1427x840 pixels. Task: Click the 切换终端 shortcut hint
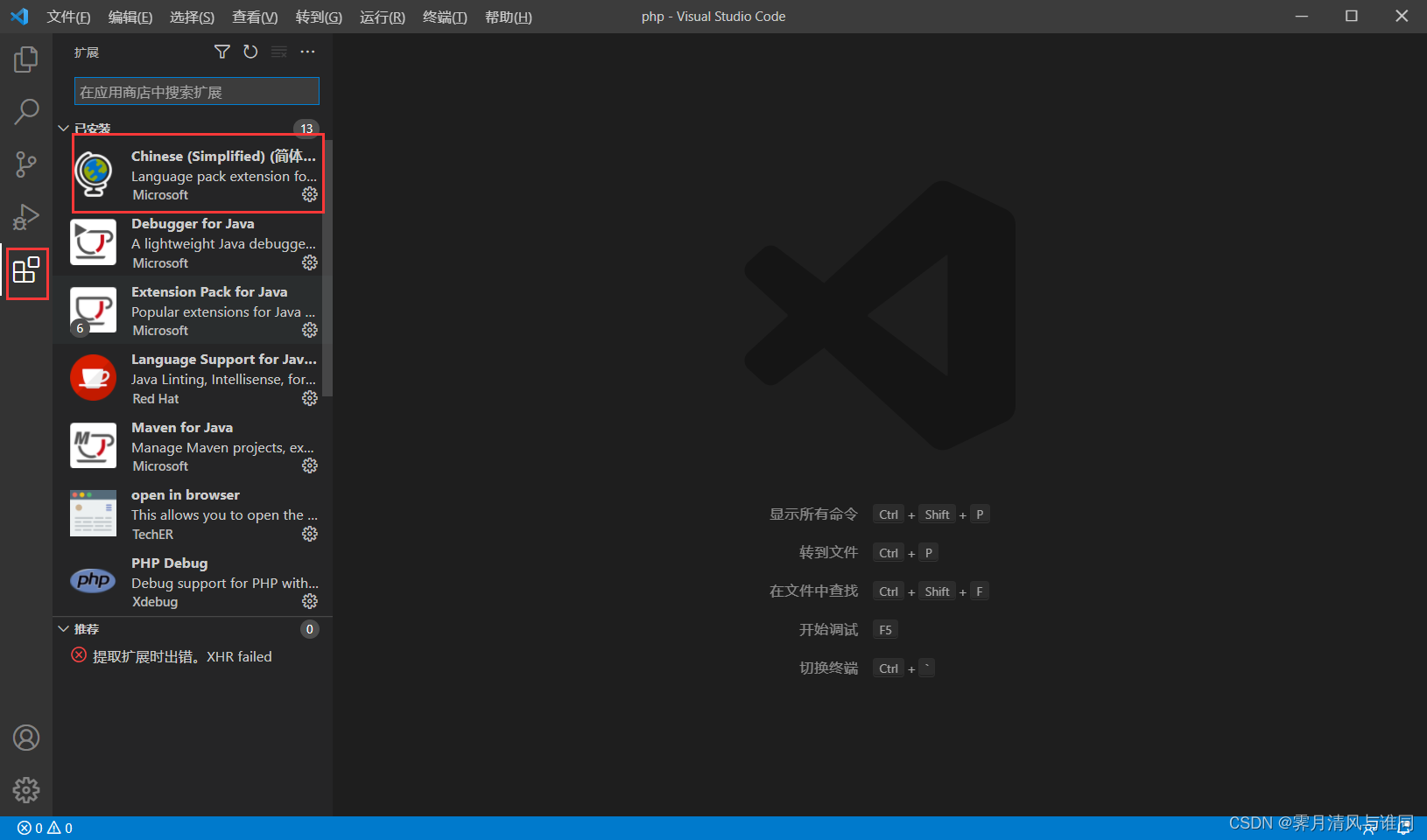(867, 668)
